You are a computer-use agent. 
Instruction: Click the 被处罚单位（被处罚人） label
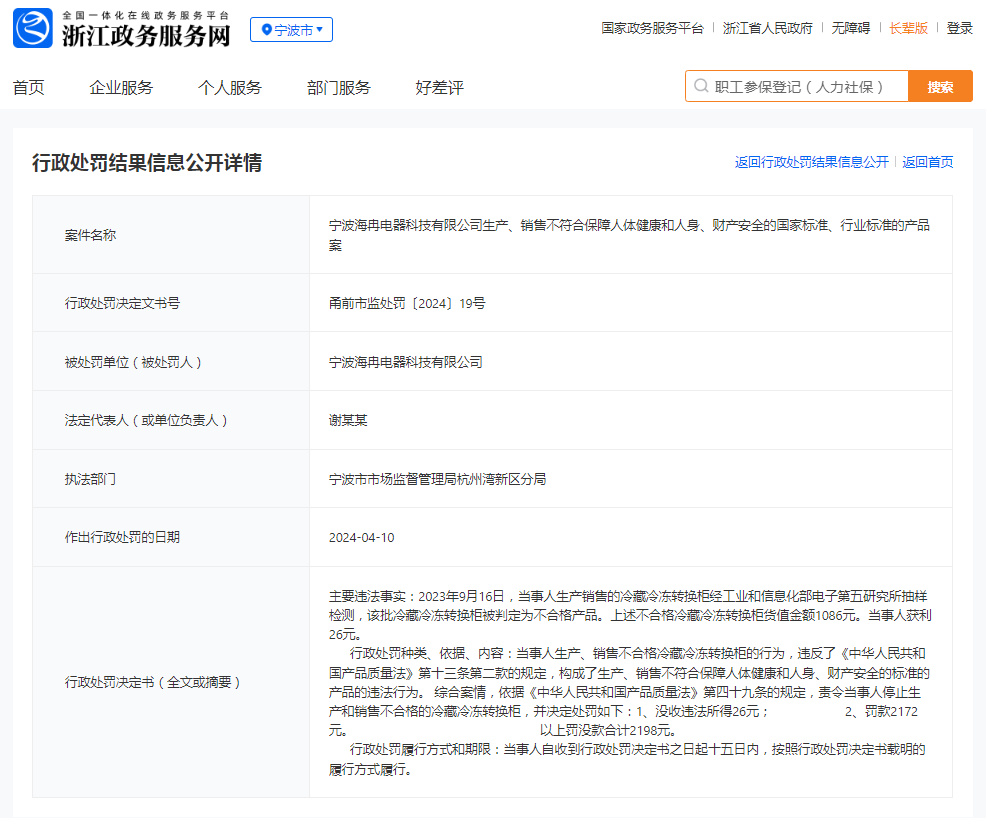133,362
